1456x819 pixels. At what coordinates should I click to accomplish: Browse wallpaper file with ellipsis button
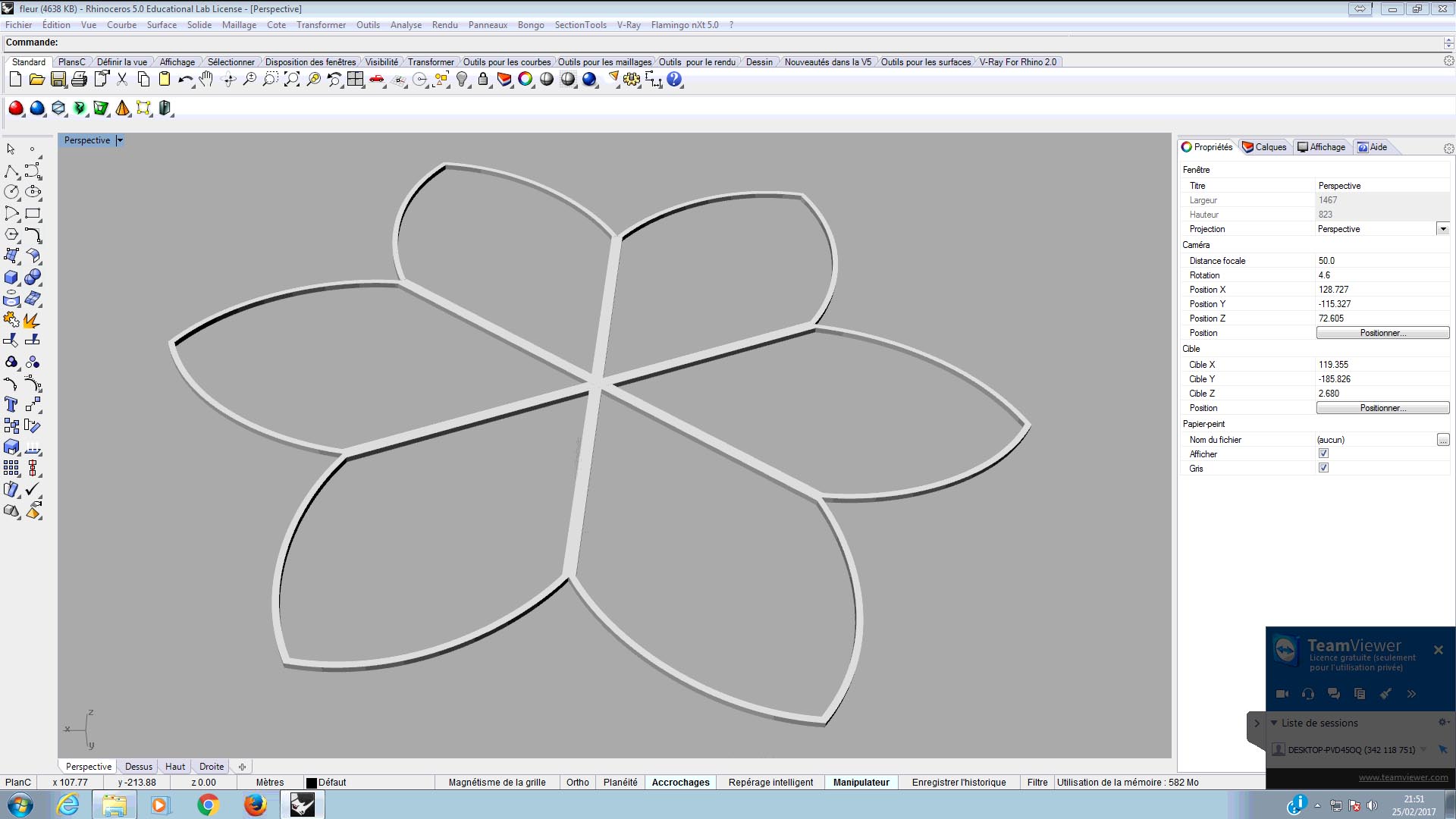[x=1442, y=440]
